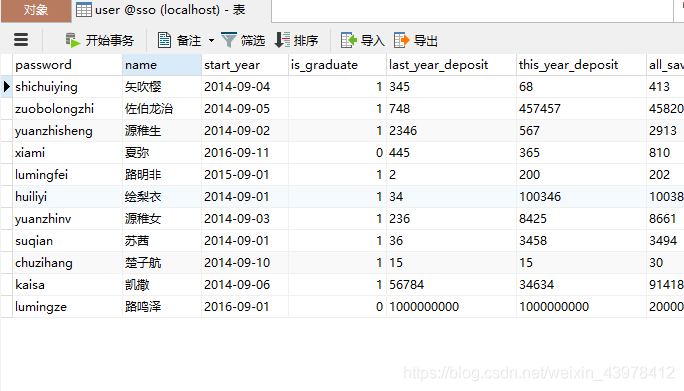Viewport: 684px width, 391px height.
Task: Select the name cell 楚子航
Action: [162, 263]
